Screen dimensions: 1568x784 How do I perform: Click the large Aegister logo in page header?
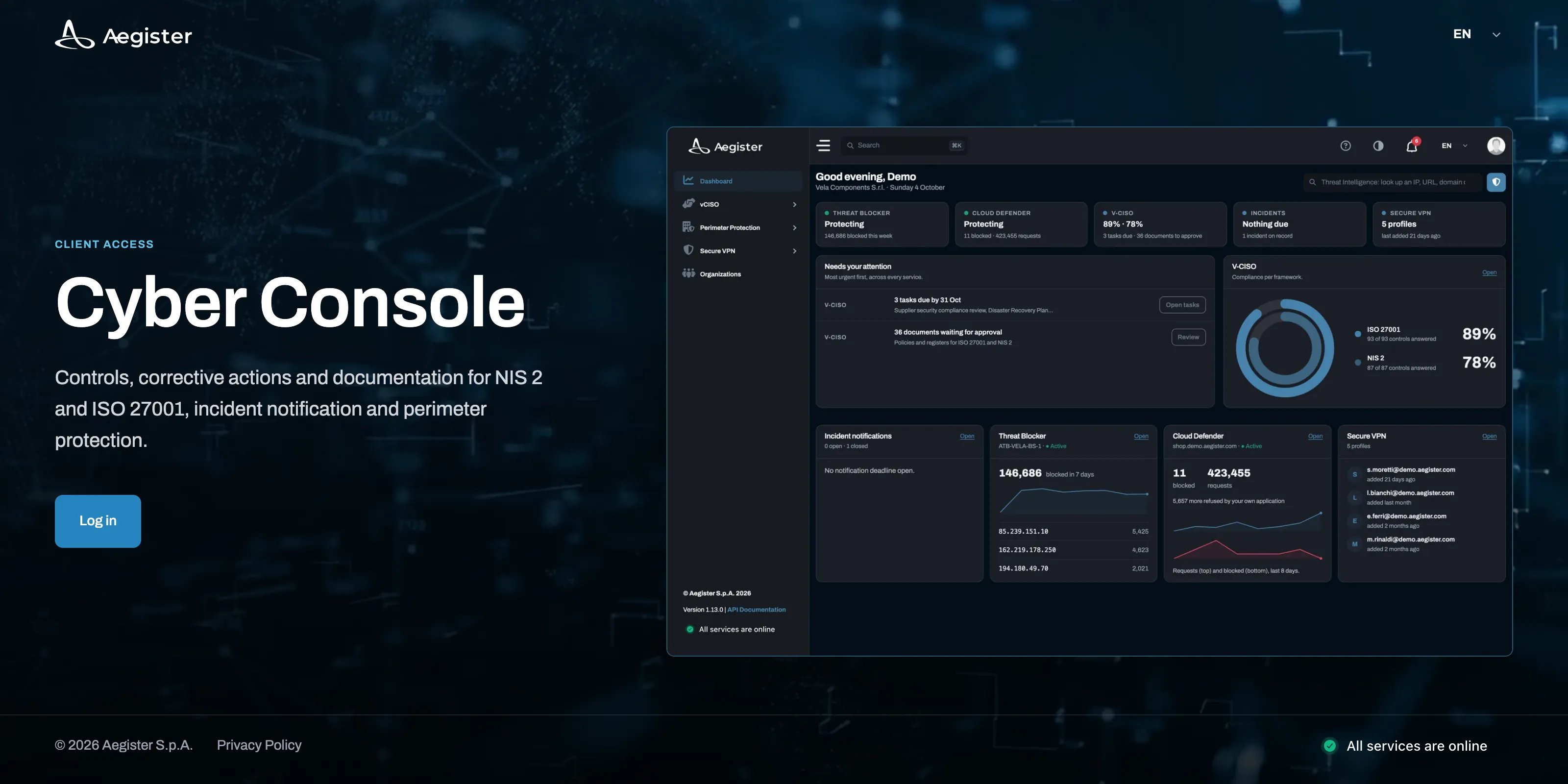pos(123,35)
